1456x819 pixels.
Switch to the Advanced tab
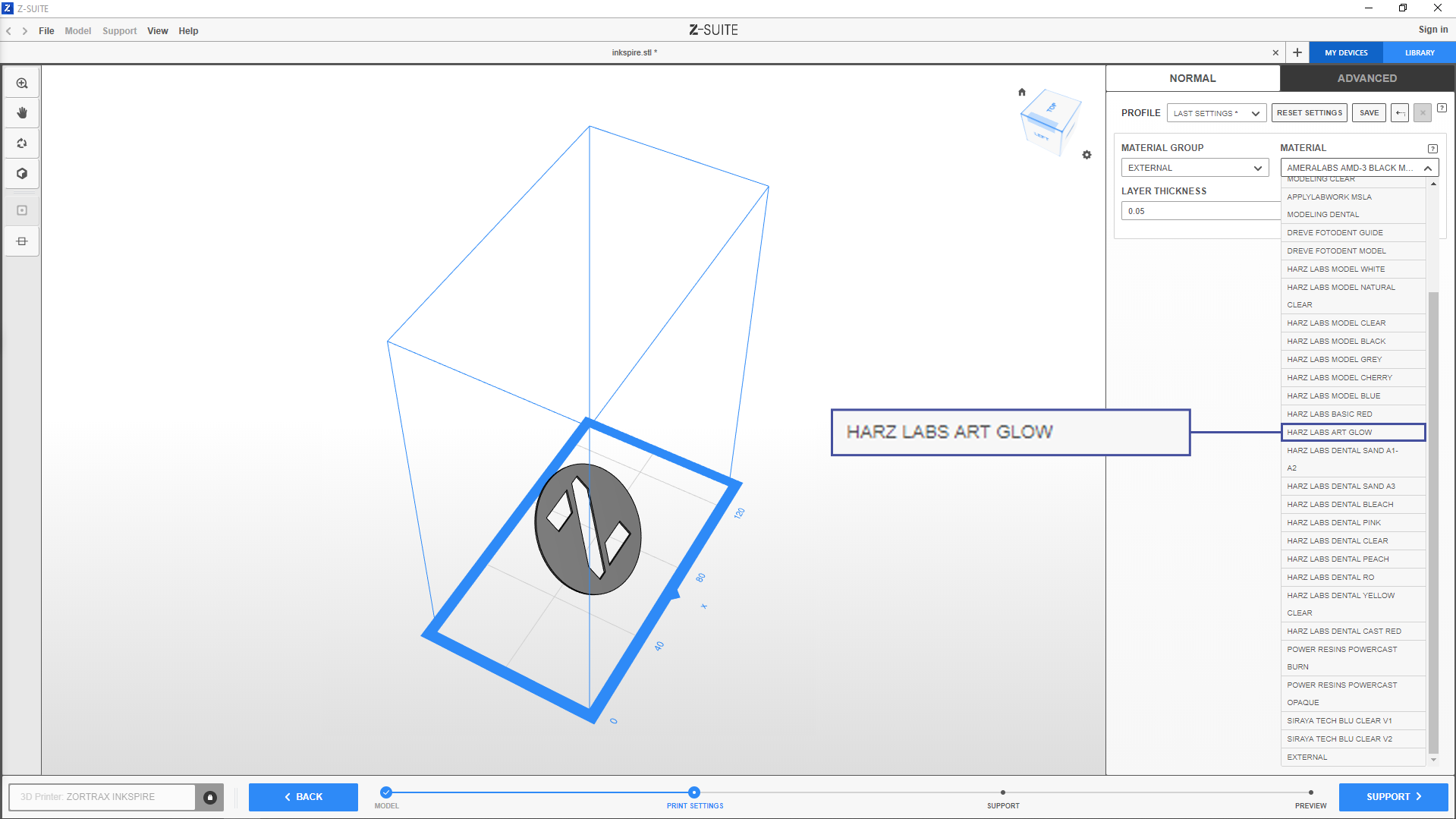coord(1366,78)
